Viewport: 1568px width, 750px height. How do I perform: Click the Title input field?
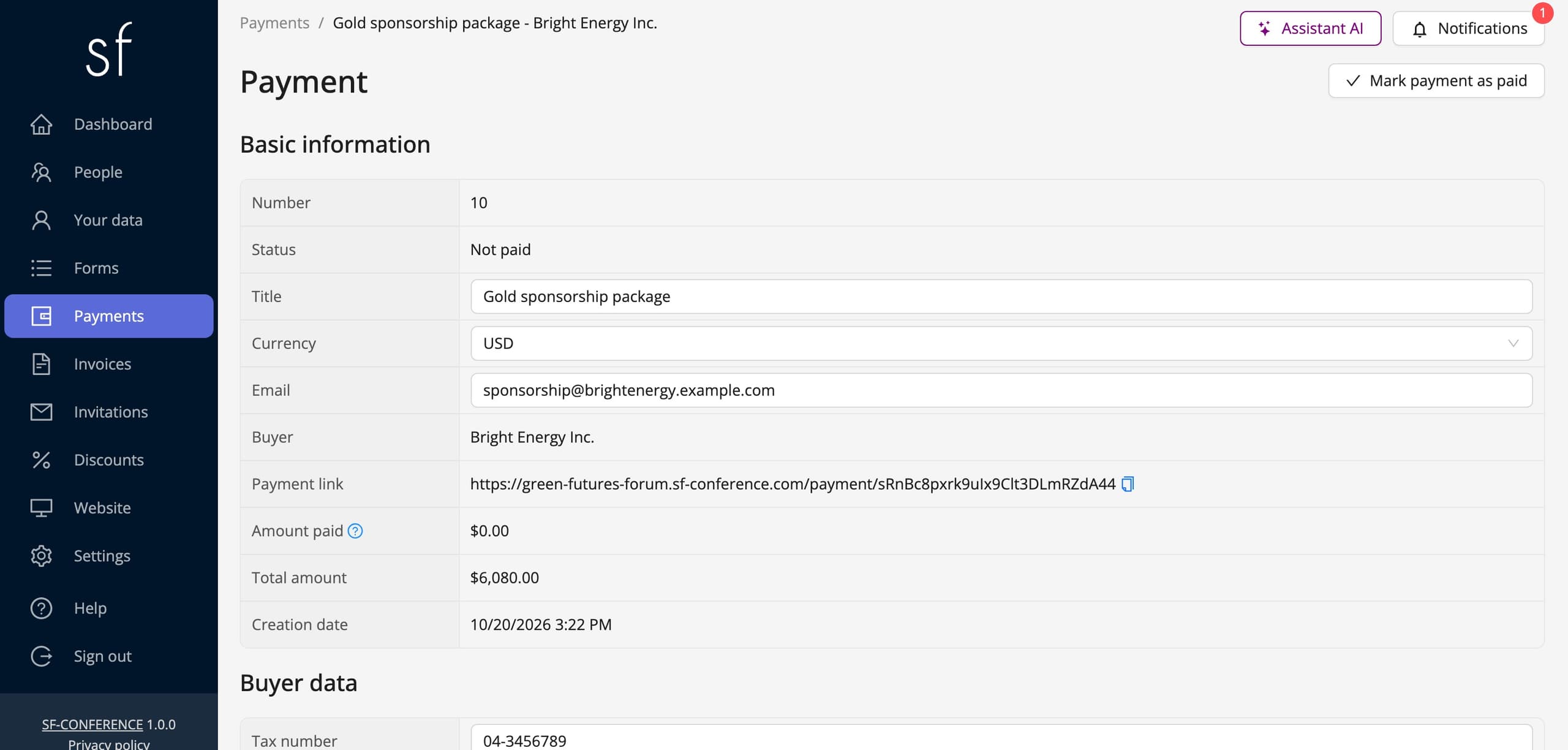point(1001,297)
